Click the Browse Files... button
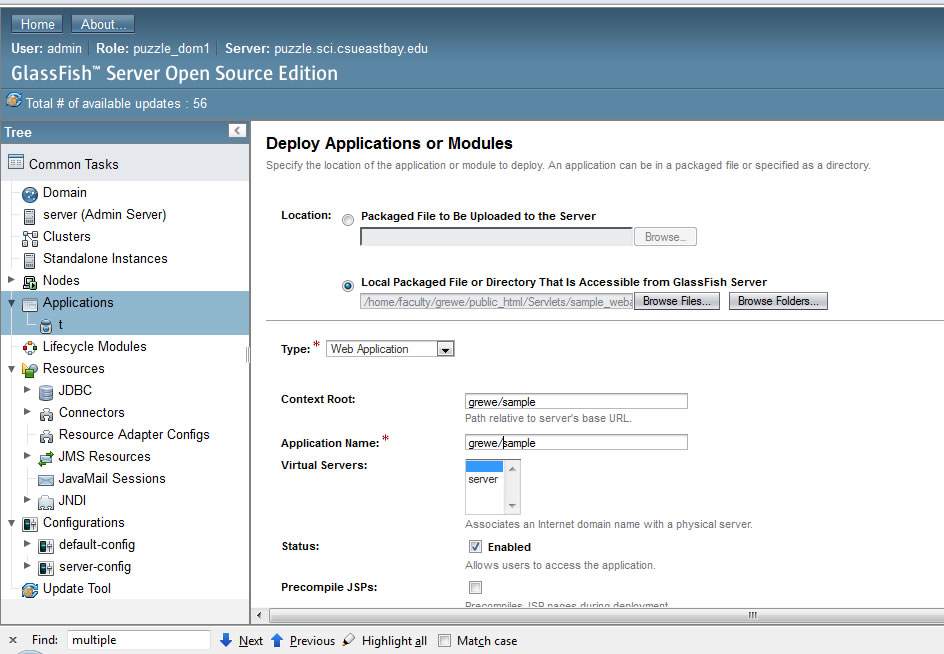 click(677, 301)
